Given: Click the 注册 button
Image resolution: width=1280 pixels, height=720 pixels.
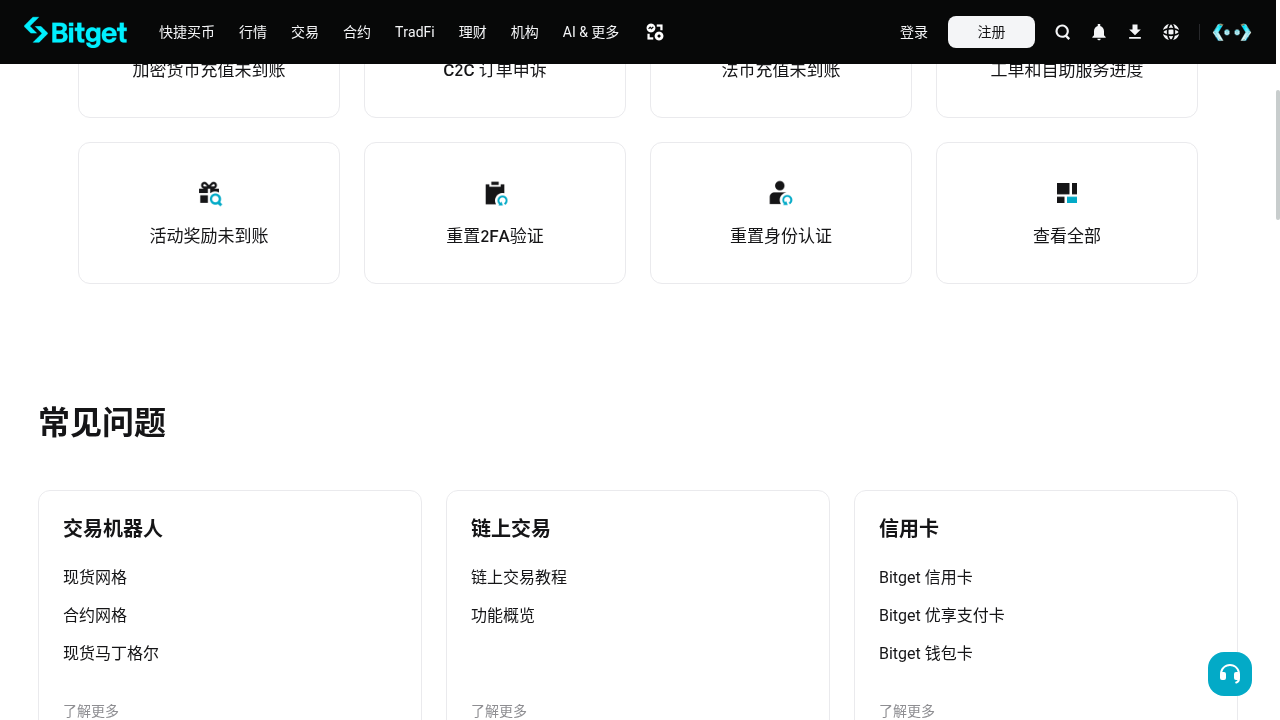Looking at the screenshot, I should point(991,32).
